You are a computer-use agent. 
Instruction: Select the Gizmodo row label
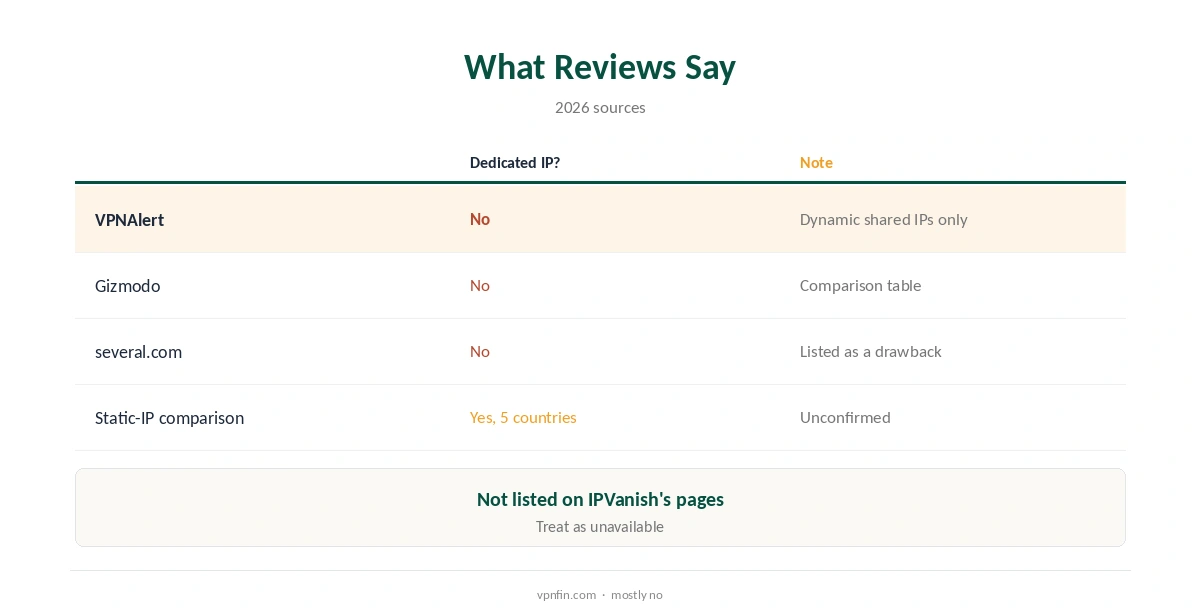(x=127, y=286)
